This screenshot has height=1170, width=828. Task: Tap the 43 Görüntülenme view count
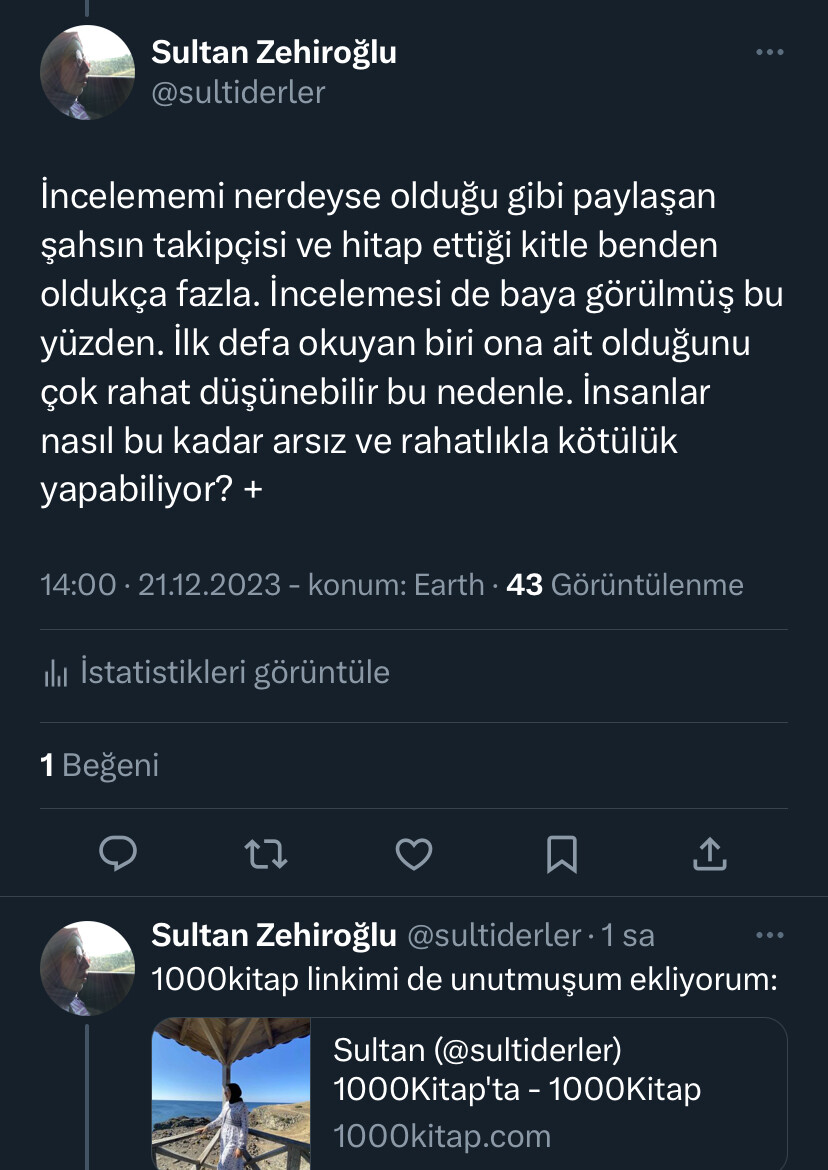click(x=625, y=585)
